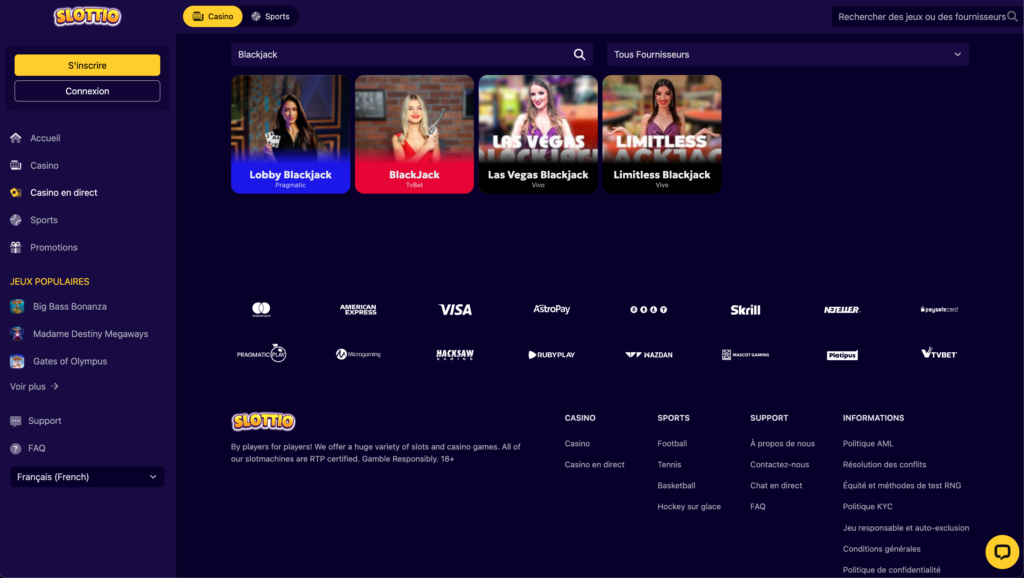
Task: Open the live chat bubble icon
Action: pos(1002,552)
